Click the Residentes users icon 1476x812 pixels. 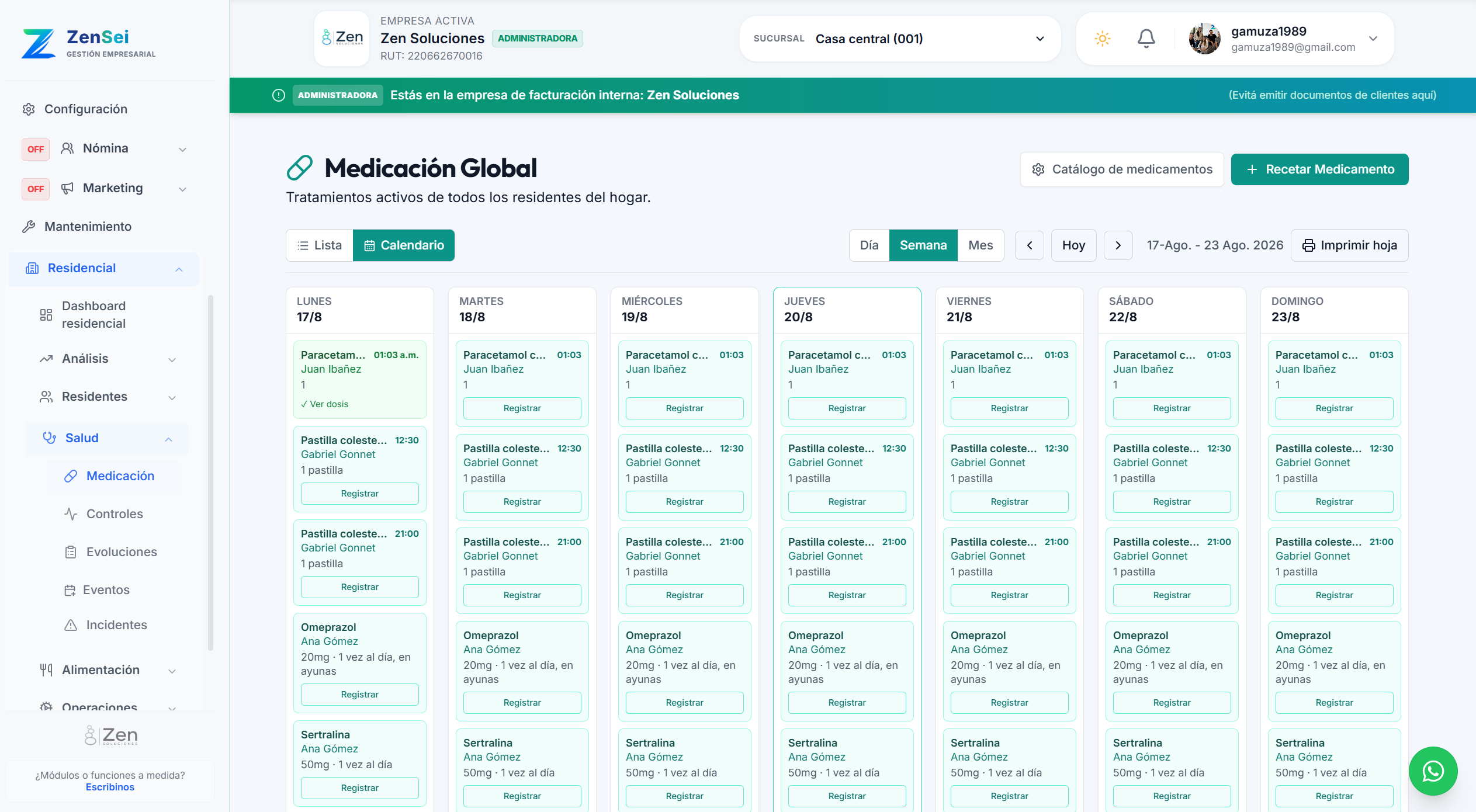click(46, 397)
